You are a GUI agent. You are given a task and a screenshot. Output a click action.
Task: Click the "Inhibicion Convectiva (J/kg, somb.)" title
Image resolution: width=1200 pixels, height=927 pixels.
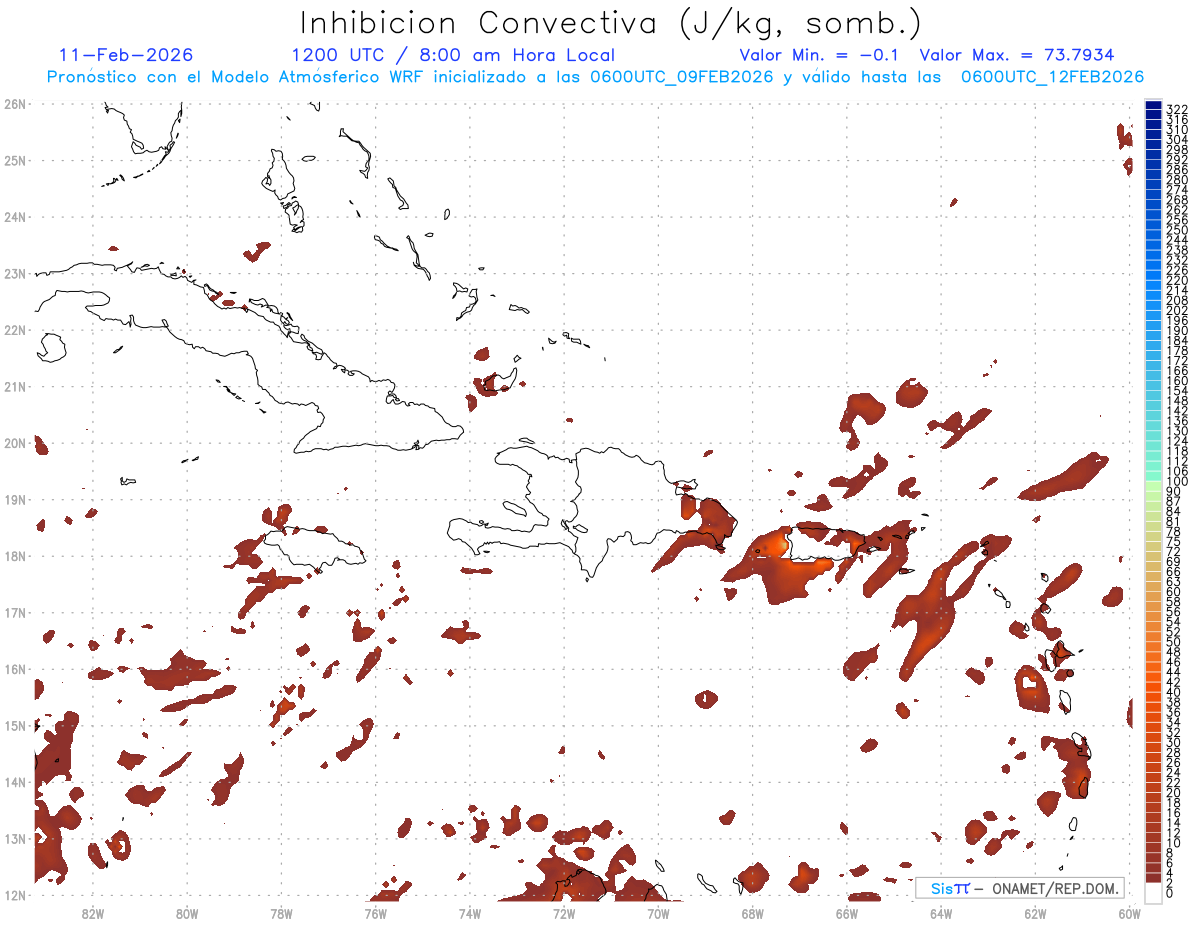(x=610, y=24)
